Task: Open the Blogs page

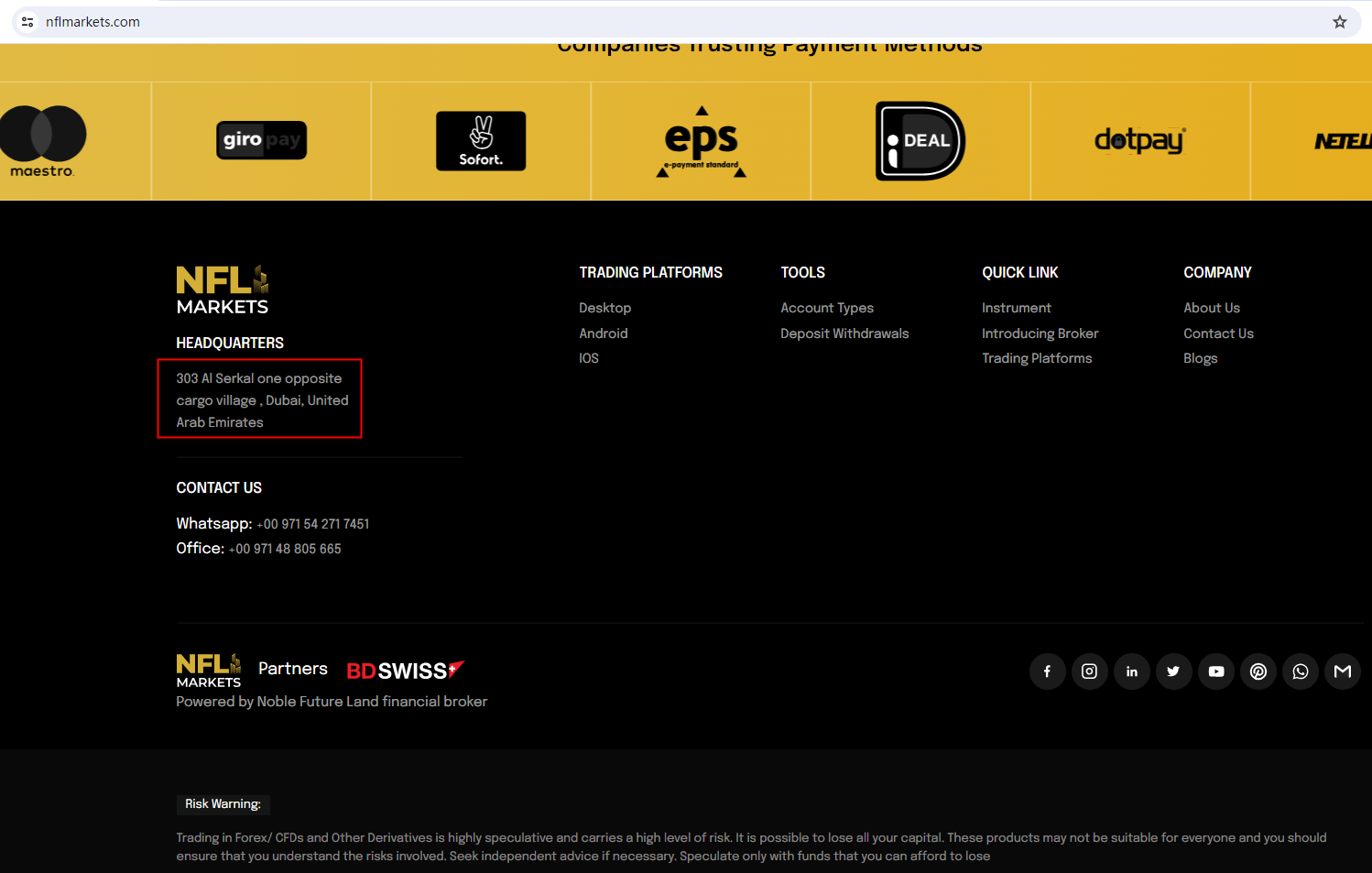Action: coord(1200,358)
